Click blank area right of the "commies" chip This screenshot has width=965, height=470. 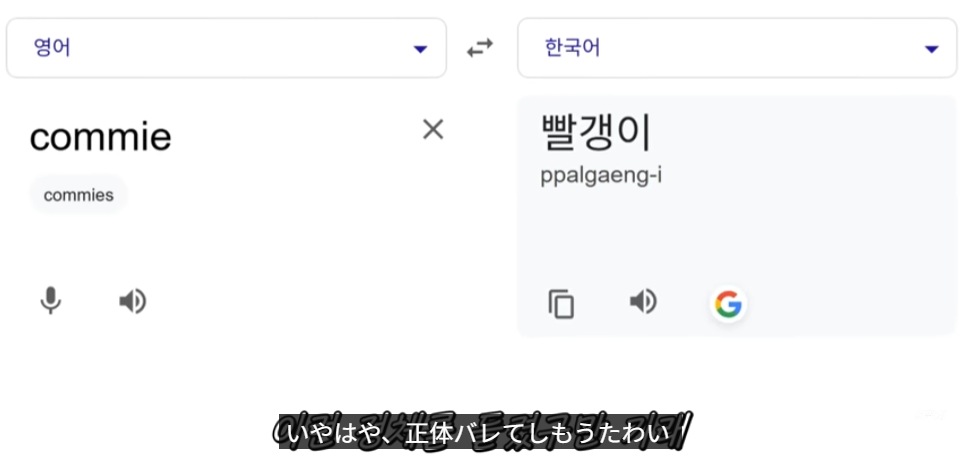tap(280, 195)
